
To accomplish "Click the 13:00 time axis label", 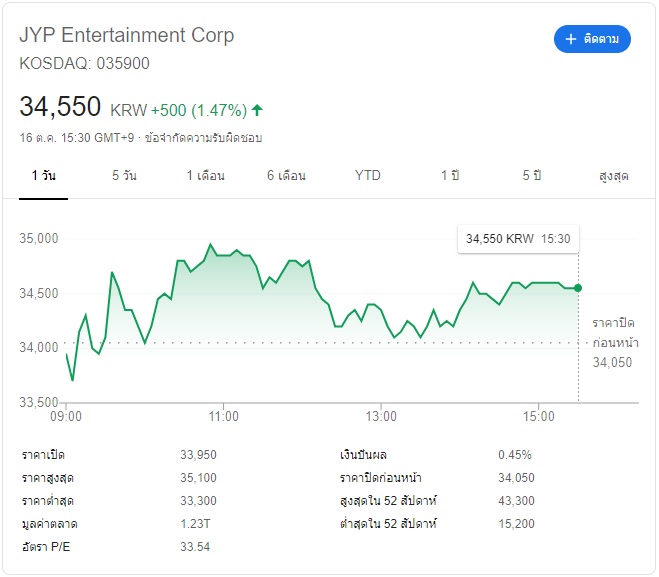I will point(381,416).
